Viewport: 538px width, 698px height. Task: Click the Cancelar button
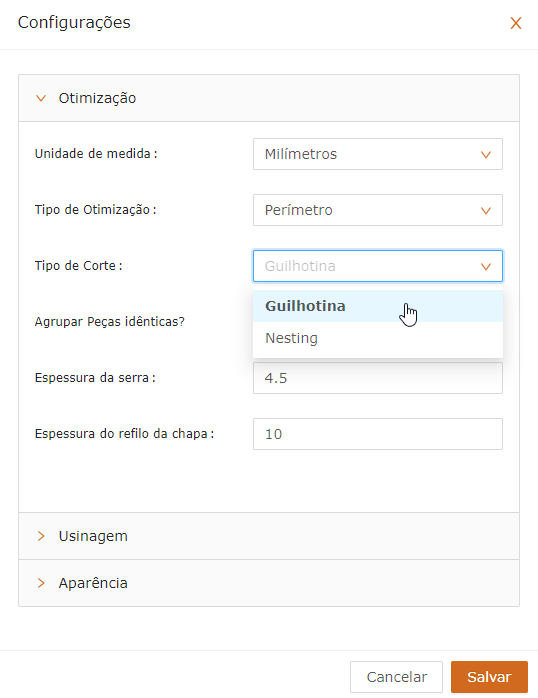point(396,677)
